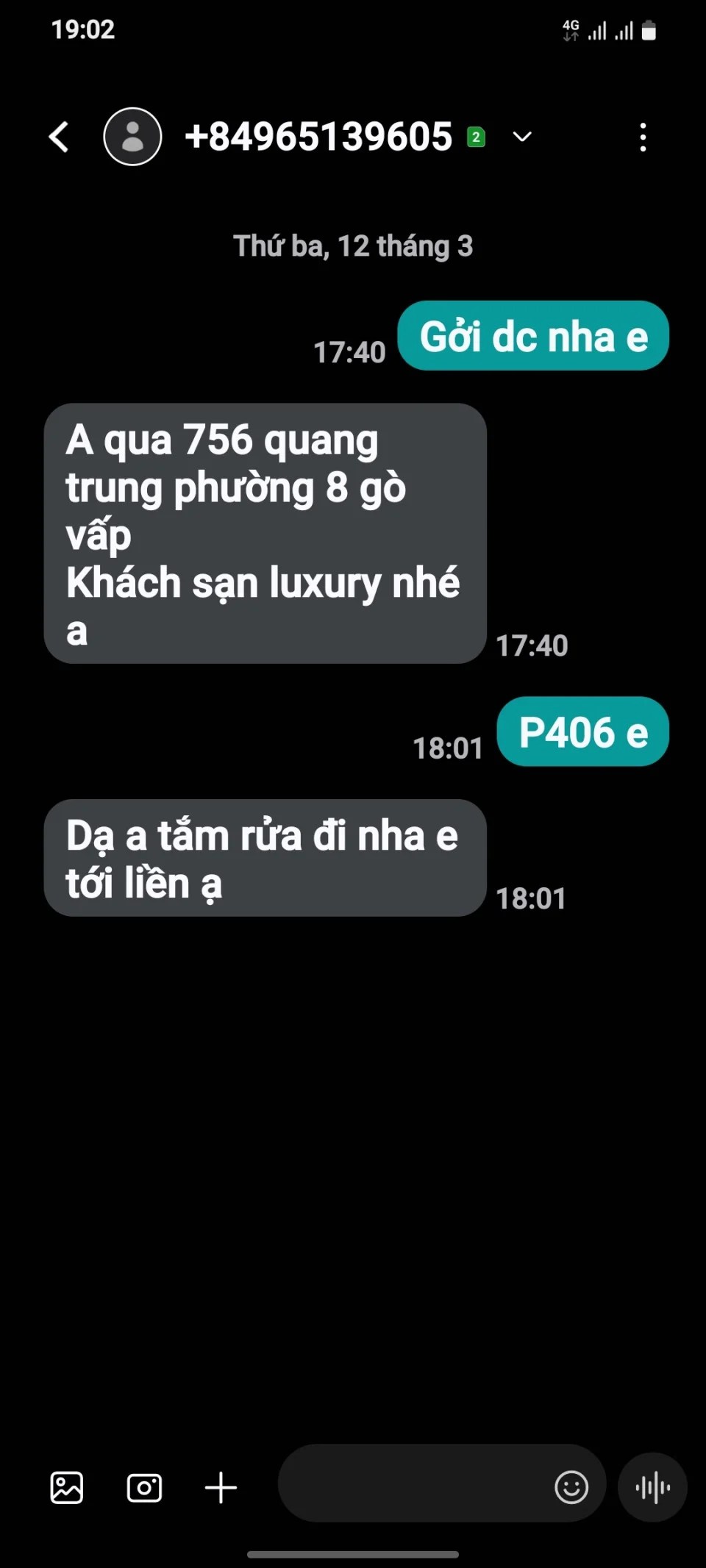The height and width of the screenshot is (1568, 706).
Task: Open the gallery image picker icon
Action: [x=66, y=1488]
